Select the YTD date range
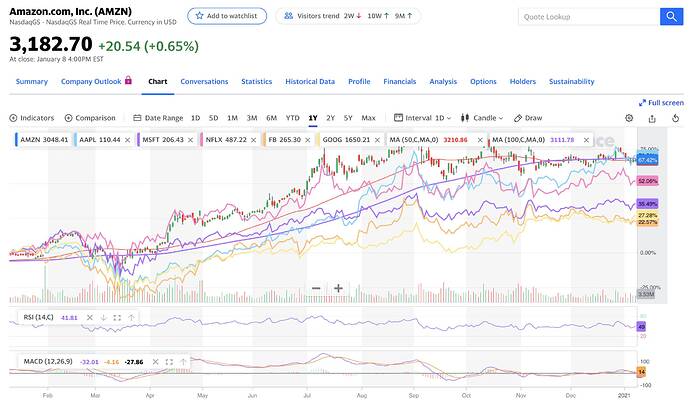 pos(293,118)
